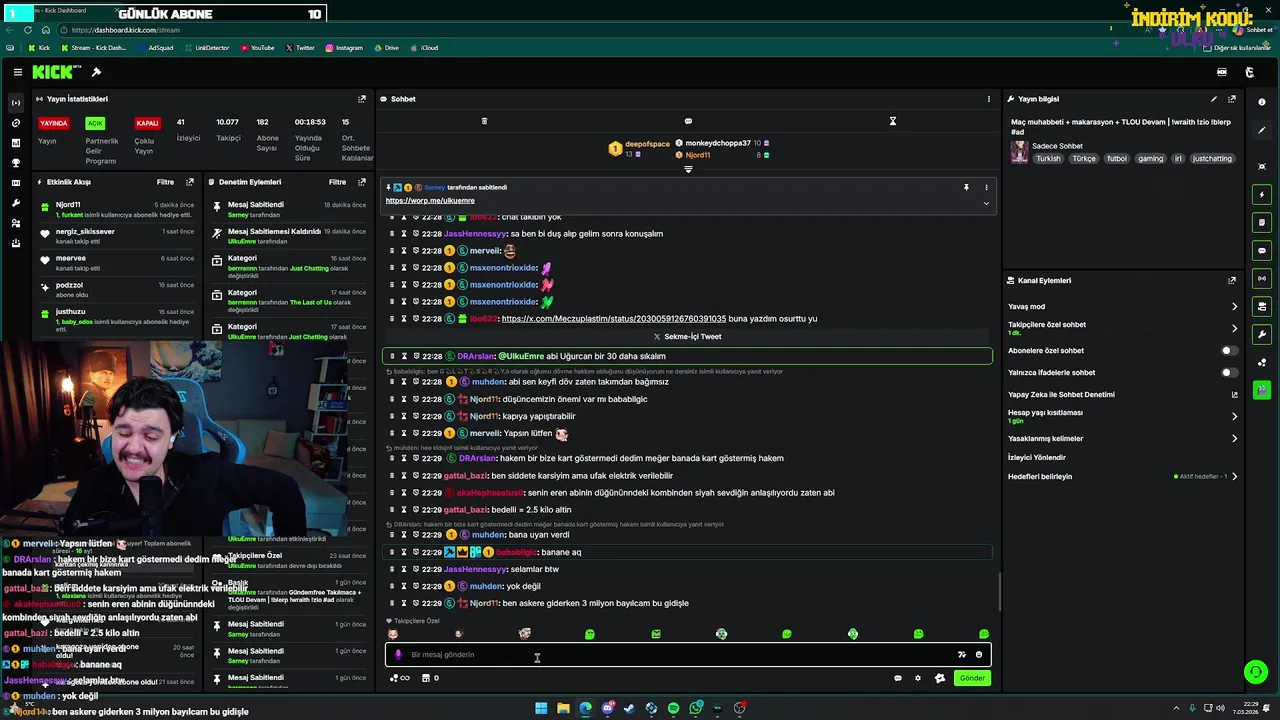This screenshot has width=1280, height=720.
Task: Open the Filtre dropdown in Etkinlik Akışı
Action: 165,182
